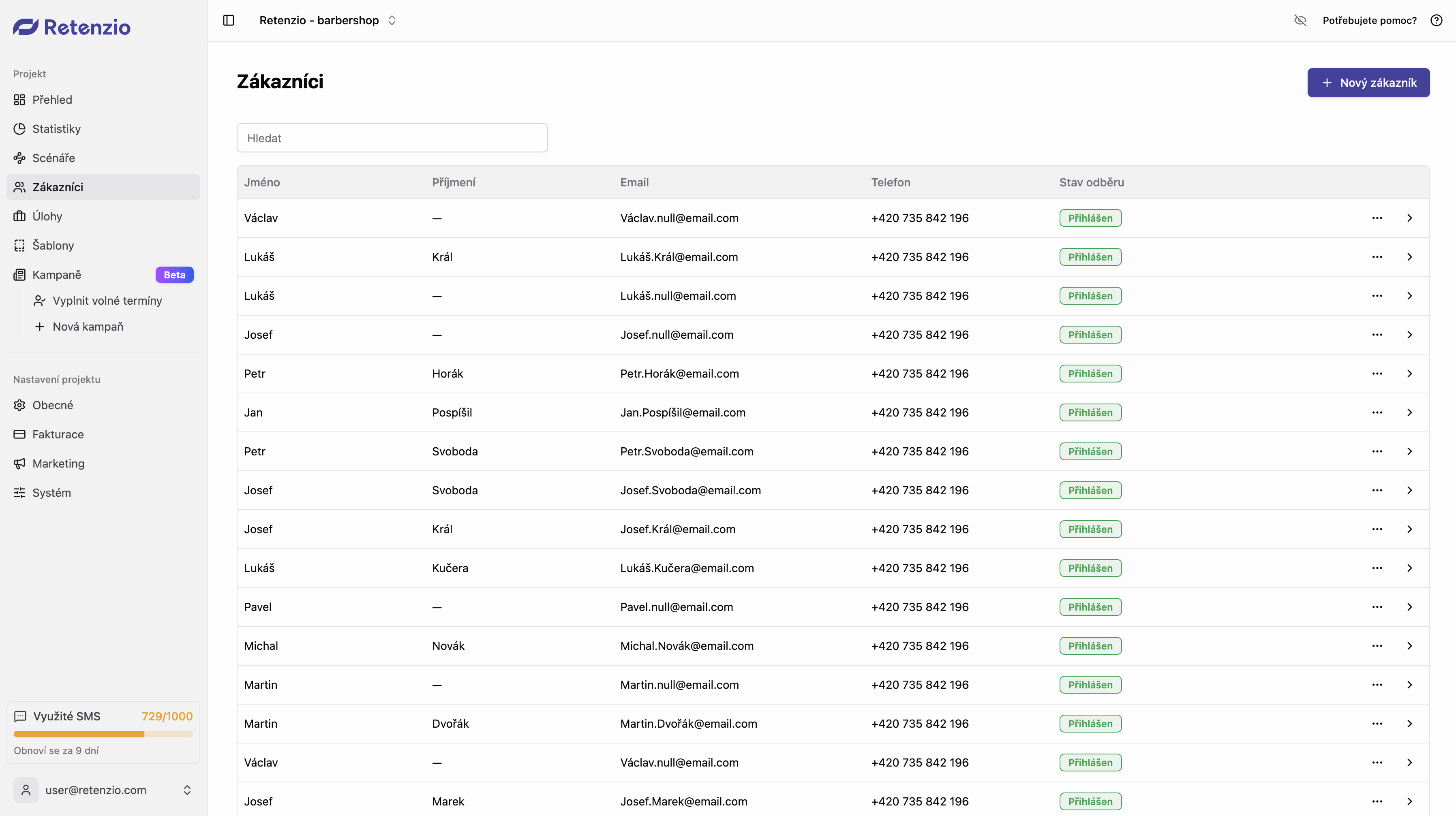Click the Úlohy briefcase icon
The height and width of the screenshot is (816, 1456).
[x=20, y=216]
